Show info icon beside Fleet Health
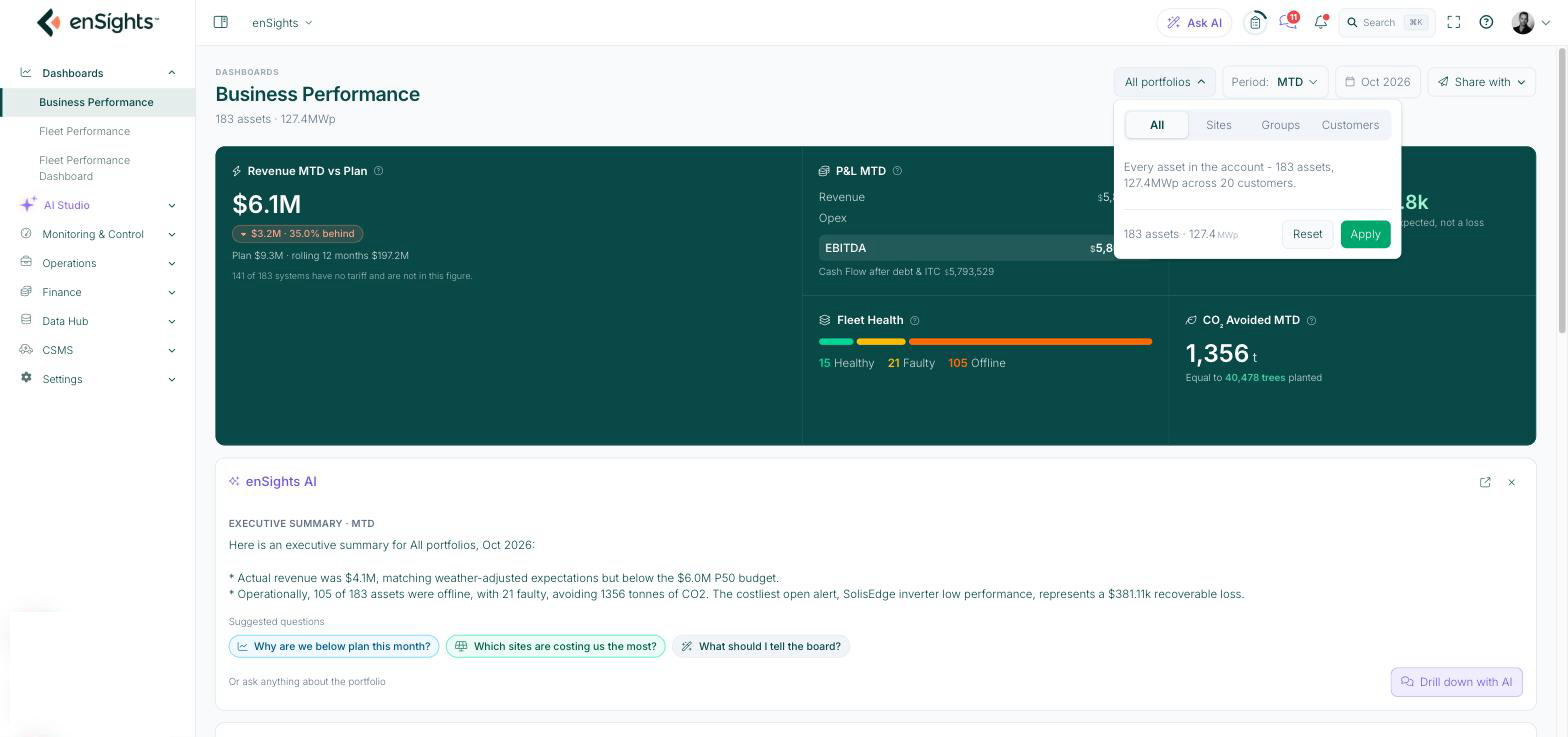 click(914, 320)
